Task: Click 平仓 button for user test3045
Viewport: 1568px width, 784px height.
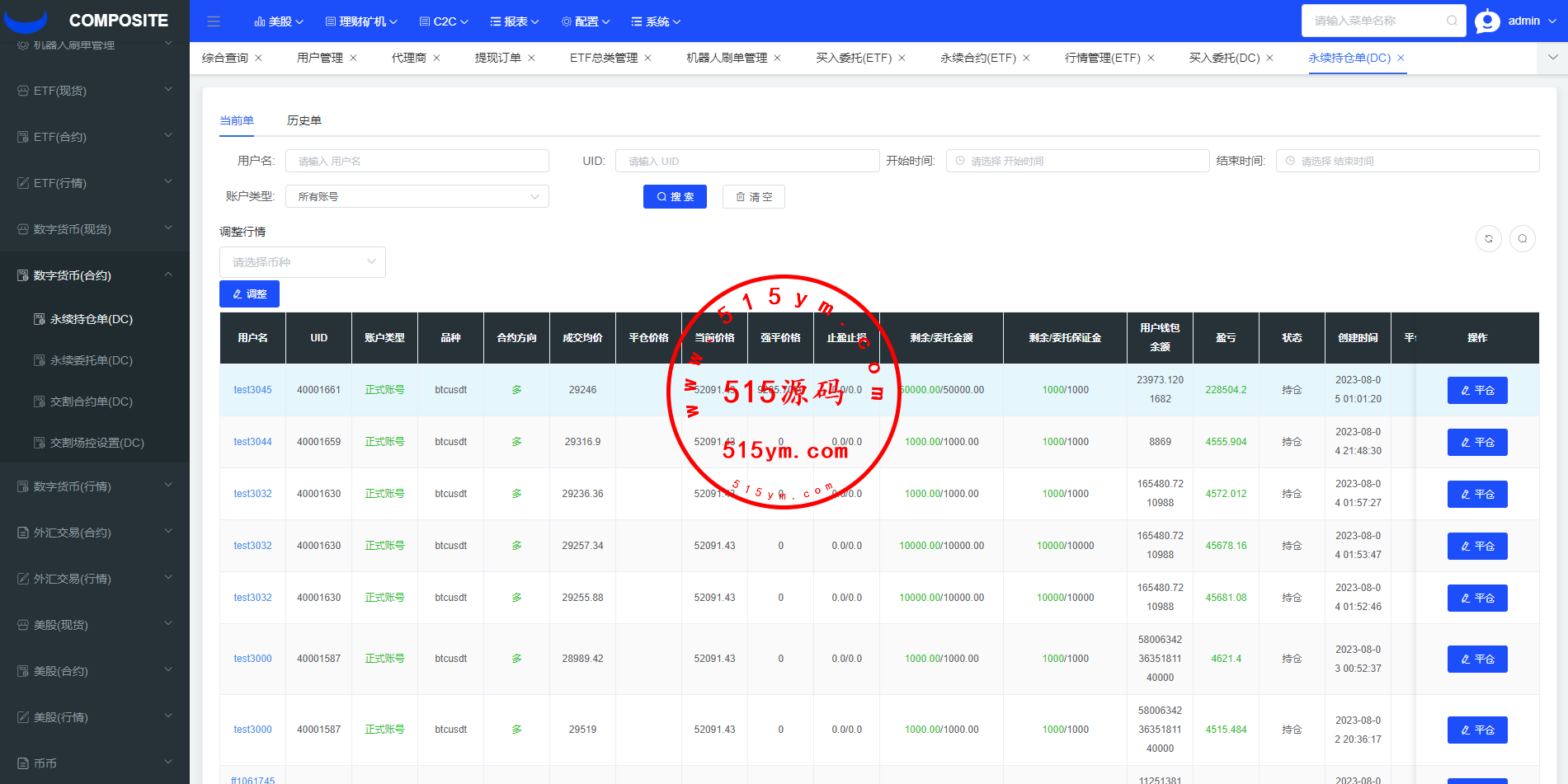Action: 1476,390
